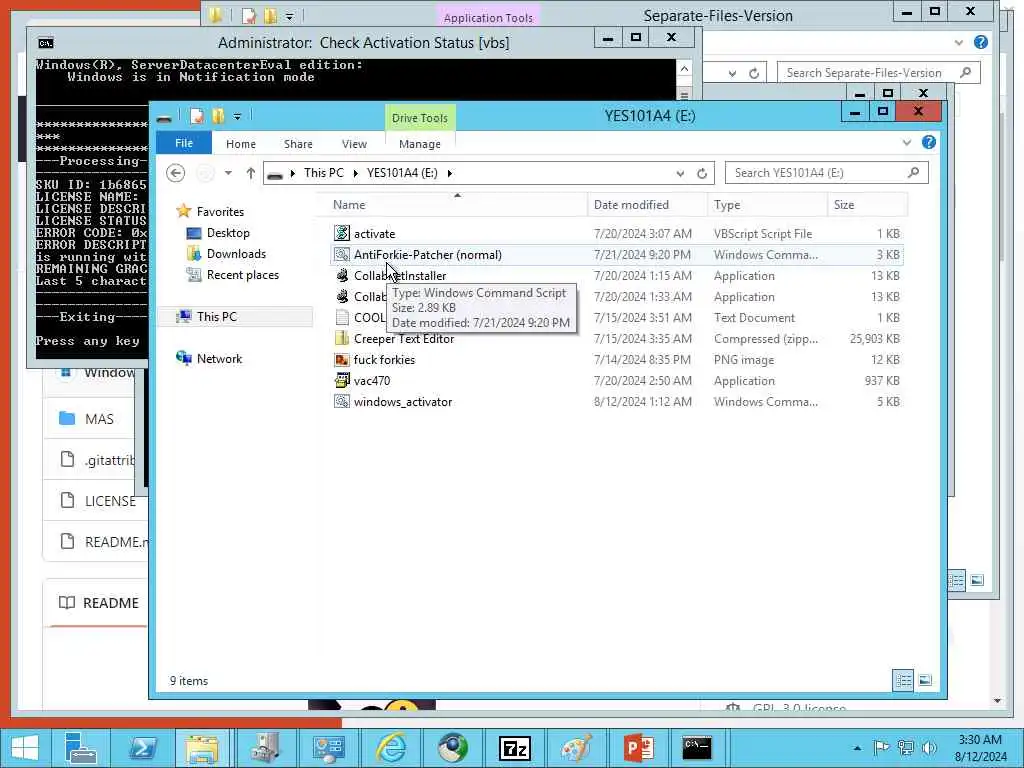The image size is (1024, 768).
Task: Switch to details view layout
Action: (x=903, y=681)
